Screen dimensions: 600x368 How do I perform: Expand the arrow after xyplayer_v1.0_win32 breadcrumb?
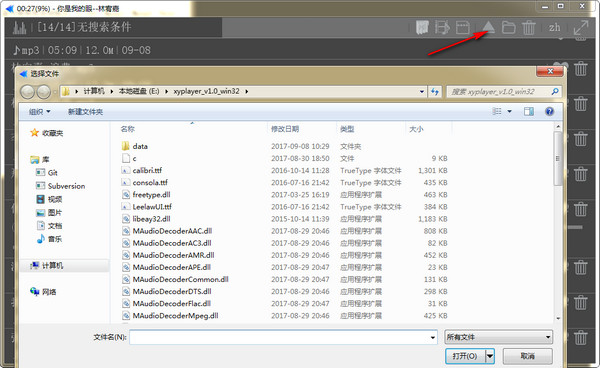246,91
